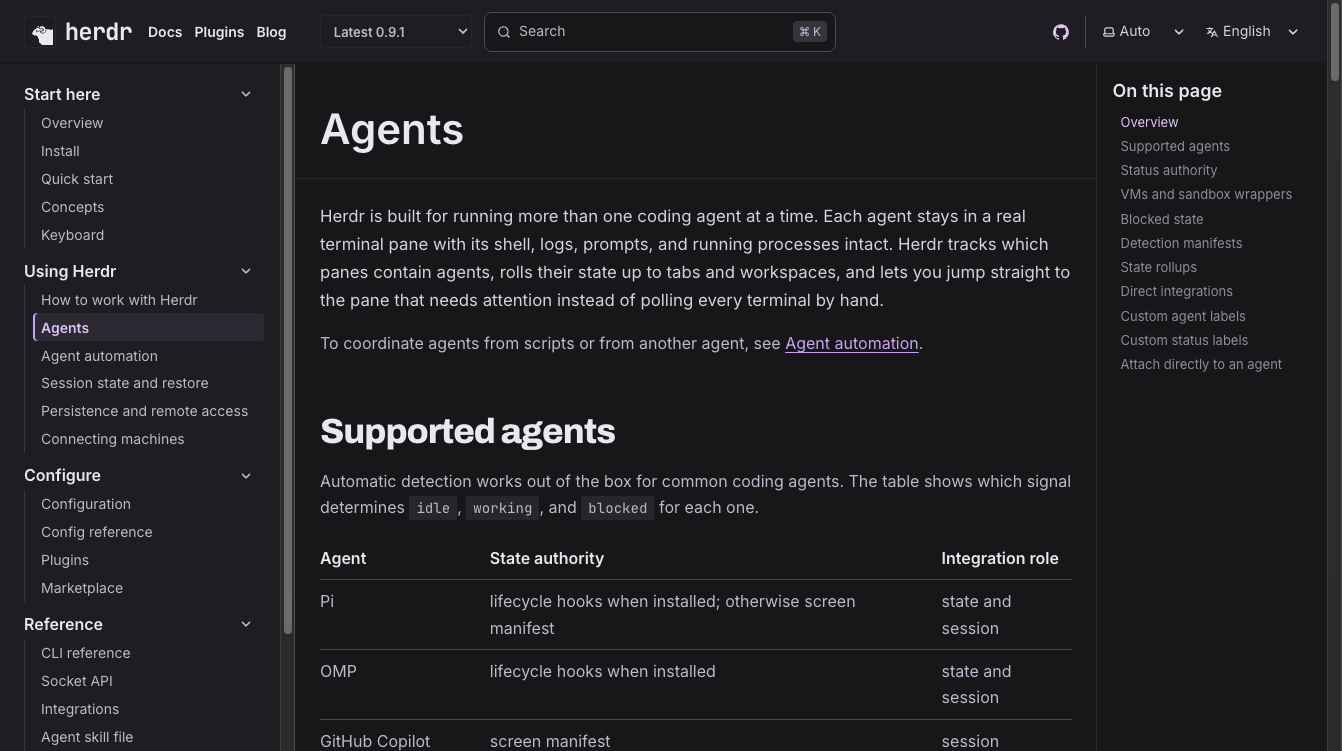The height and width of the screenshot is (751, 1342).
Task: Click the State authority column header
Action: (x=547, y=558)
